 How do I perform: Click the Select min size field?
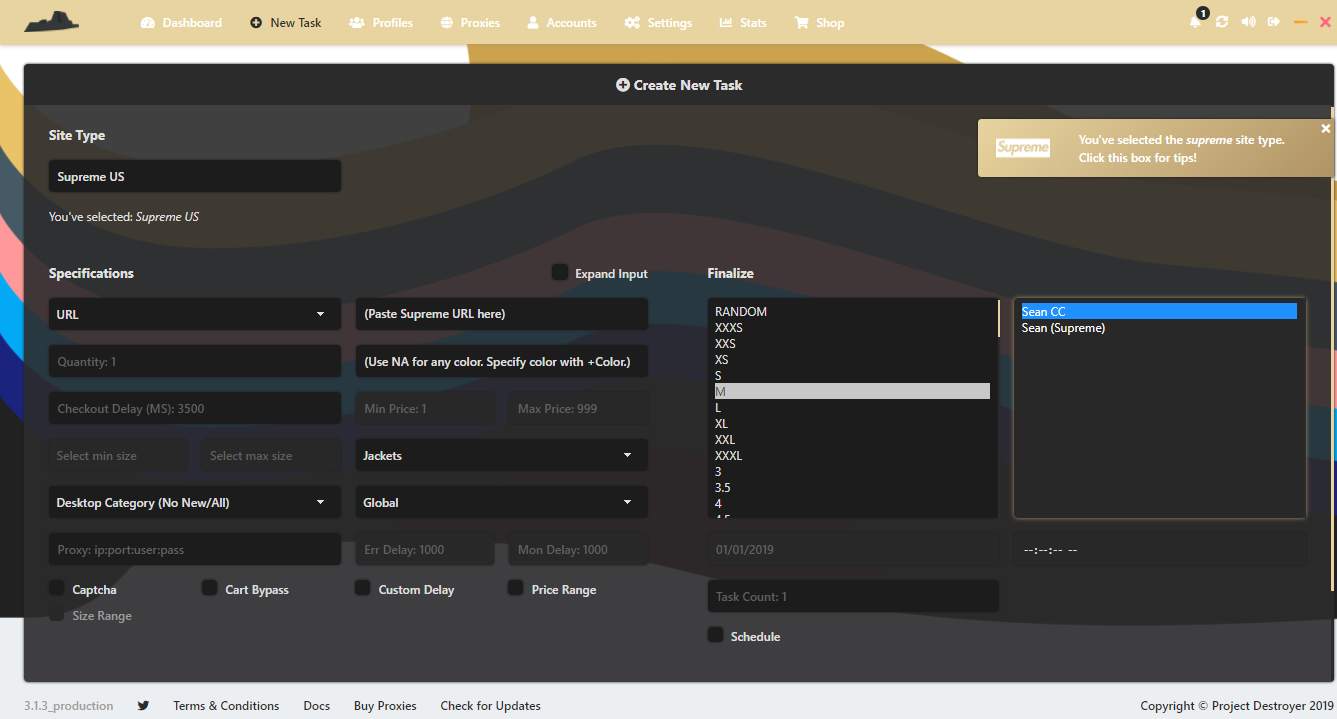point(118,455)
